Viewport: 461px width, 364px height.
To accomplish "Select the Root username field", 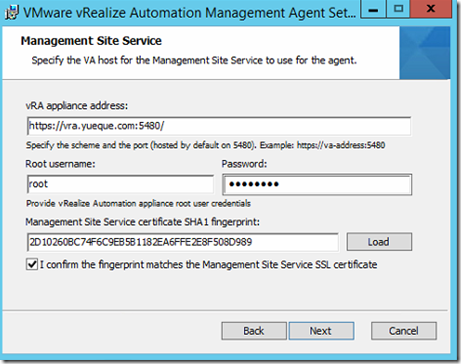I will coord(120,184).
